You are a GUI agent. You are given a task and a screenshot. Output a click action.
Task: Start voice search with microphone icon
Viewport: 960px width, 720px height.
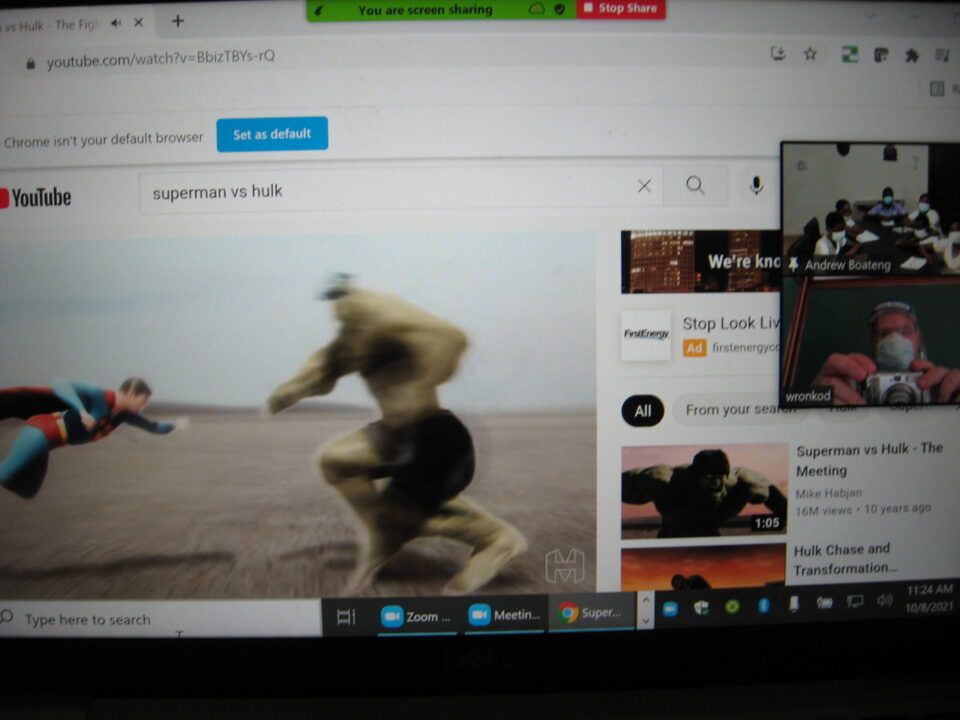point(756,185)
